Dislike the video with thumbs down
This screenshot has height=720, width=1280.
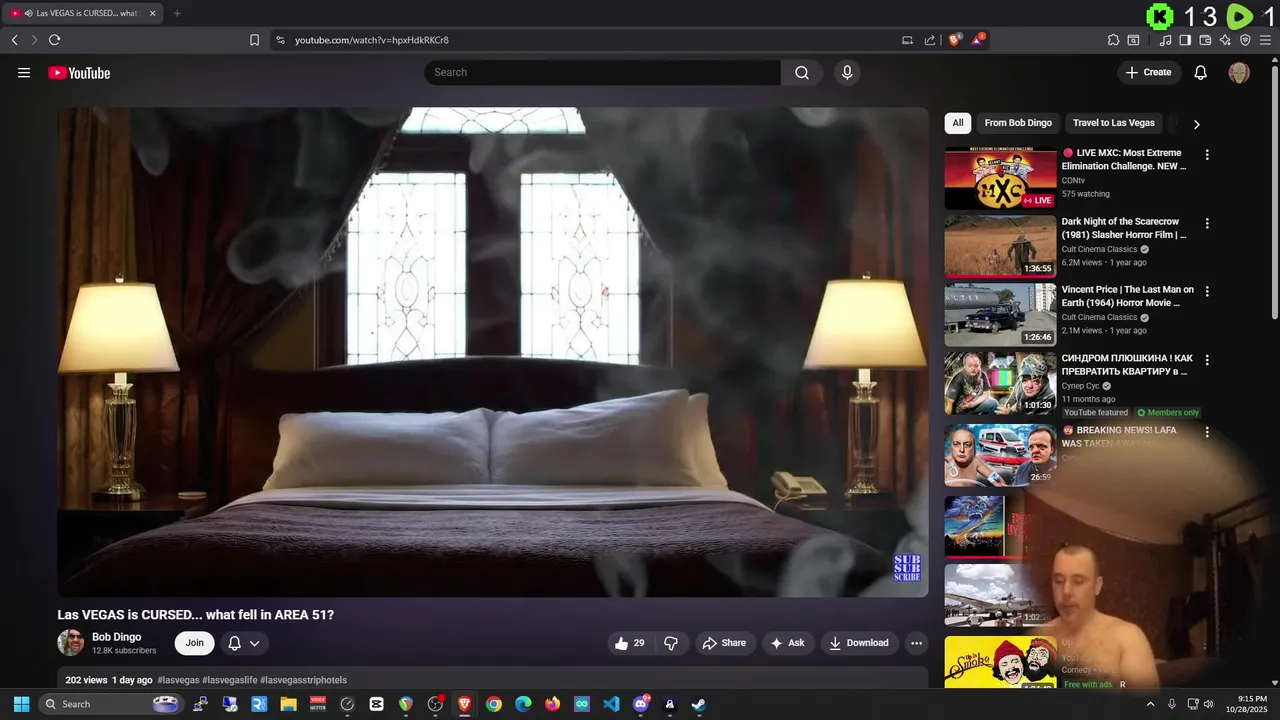tap(671, 643)
